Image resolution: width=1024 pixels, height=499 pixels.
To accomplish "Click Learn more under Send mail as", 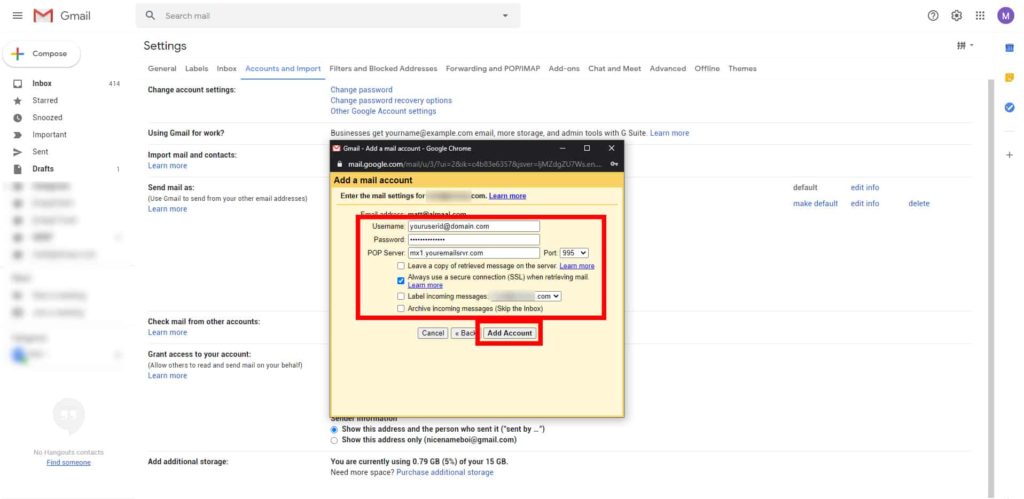I will pyautogui.click(x=167, y=209).
